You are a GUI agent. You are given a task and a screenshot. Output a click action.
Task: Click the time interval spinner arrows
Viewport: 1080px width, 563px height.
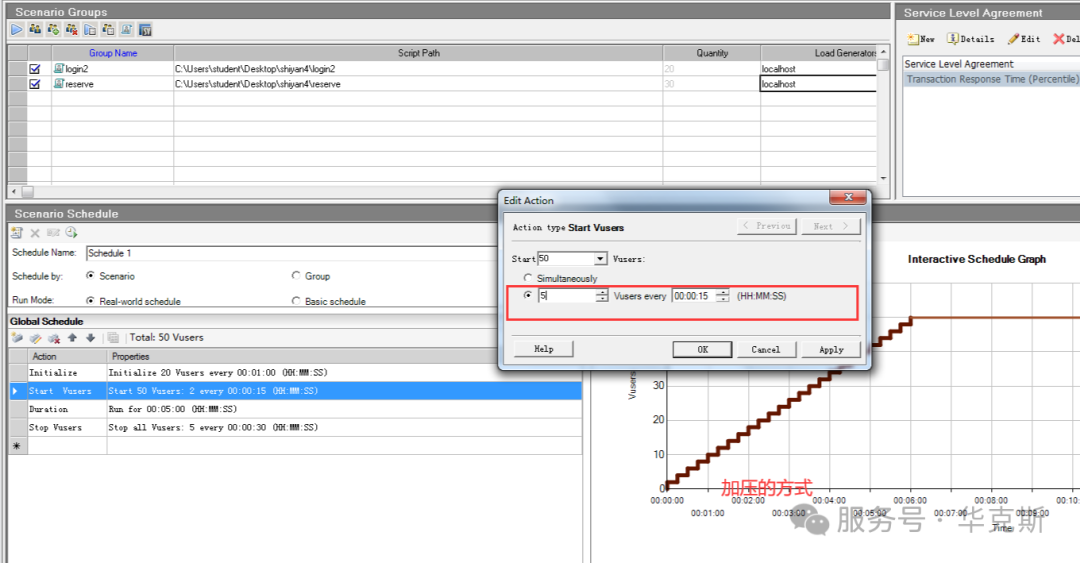coord(723,296)
